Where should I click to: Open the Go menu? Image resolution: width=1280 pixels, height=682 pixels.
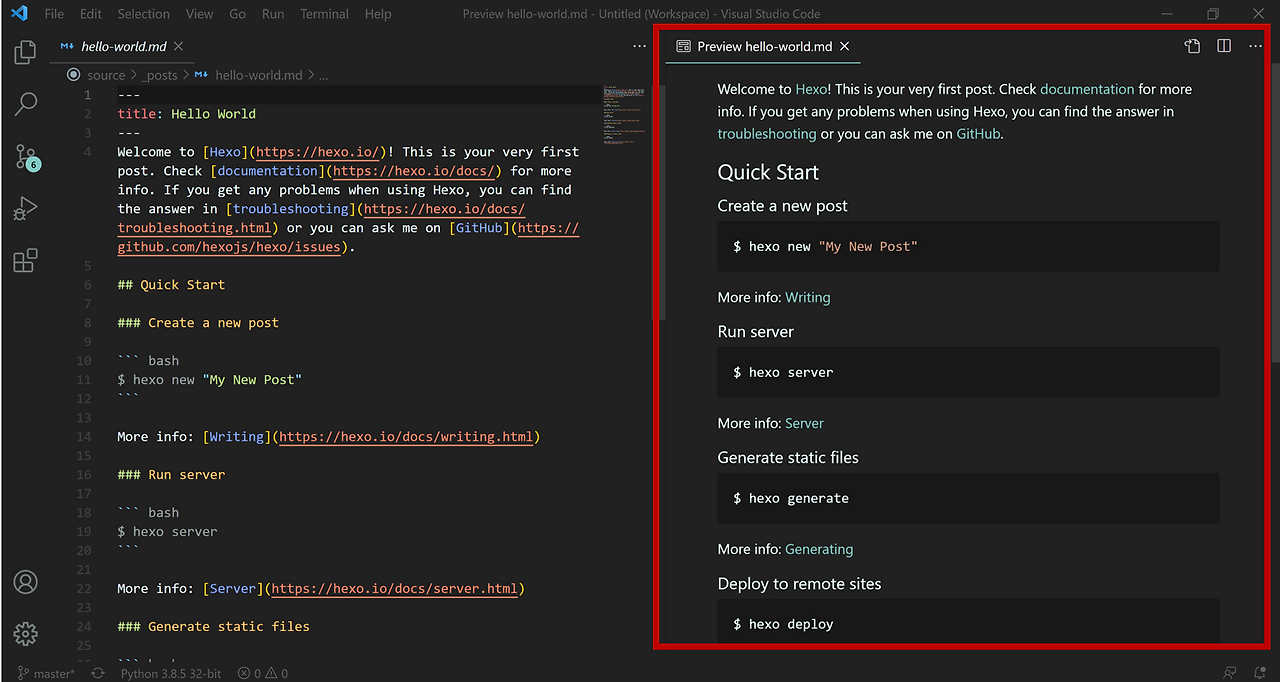pyautogui.click(x=237, y=14)
